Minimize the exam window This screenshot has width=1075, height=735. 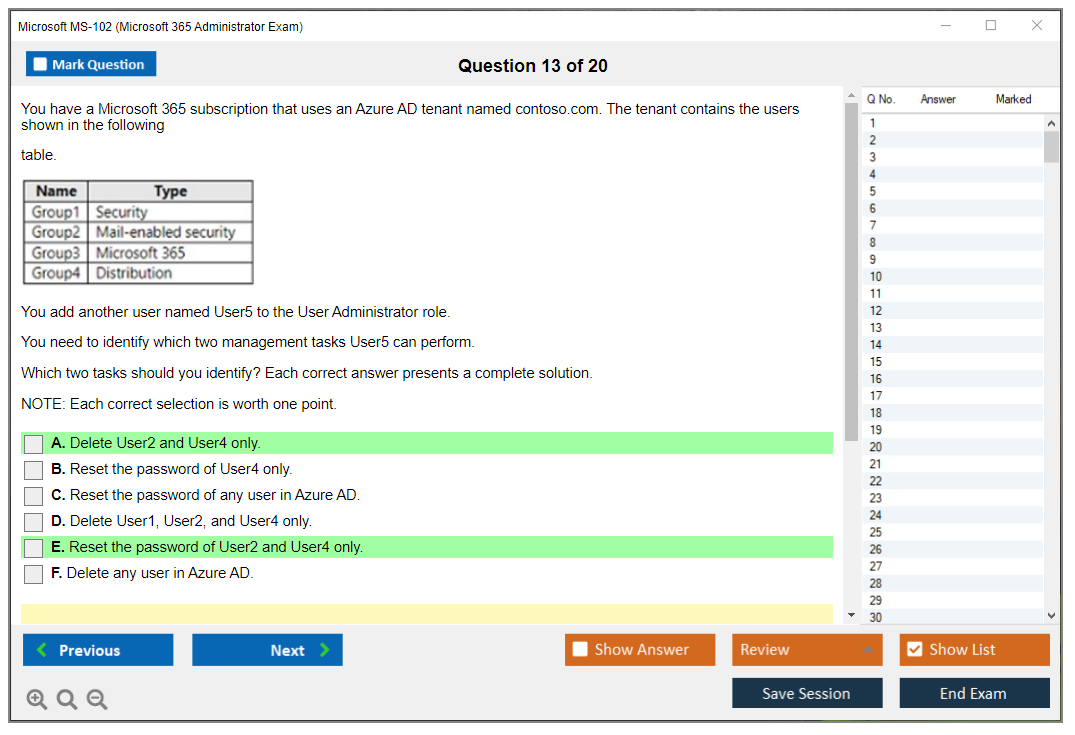click(x=946, y=25)
